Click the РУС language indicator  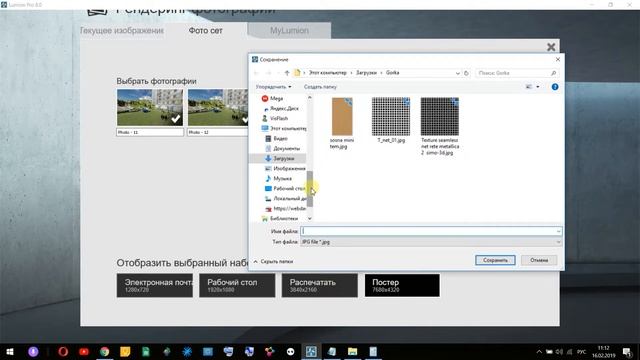tap(582, 352)
